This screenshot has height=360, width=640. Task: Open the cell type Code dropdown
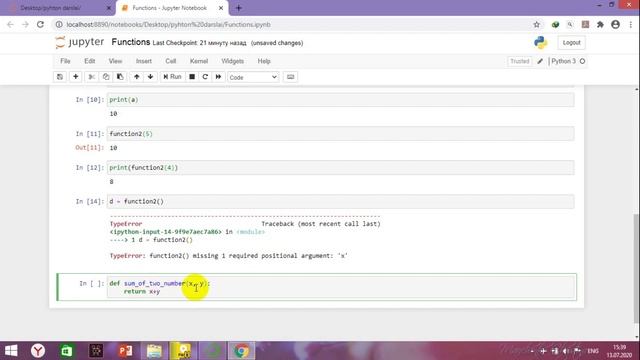[x=253, y=77]
